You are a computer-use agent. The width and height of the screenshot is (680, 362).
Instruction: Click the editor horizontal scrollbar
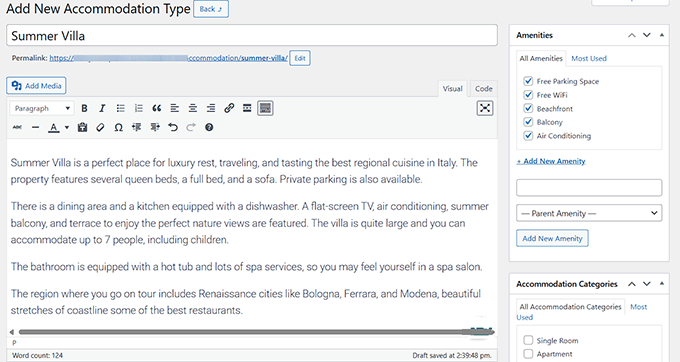pyautogui.click(x=256, y=332)
